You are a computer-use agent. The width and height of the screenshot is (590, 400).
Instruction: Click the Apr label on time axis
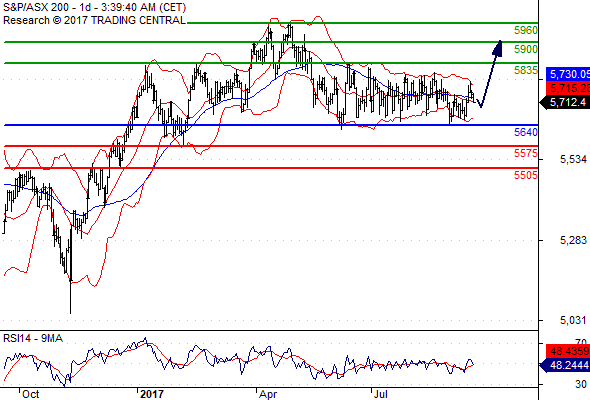point(268,394)
